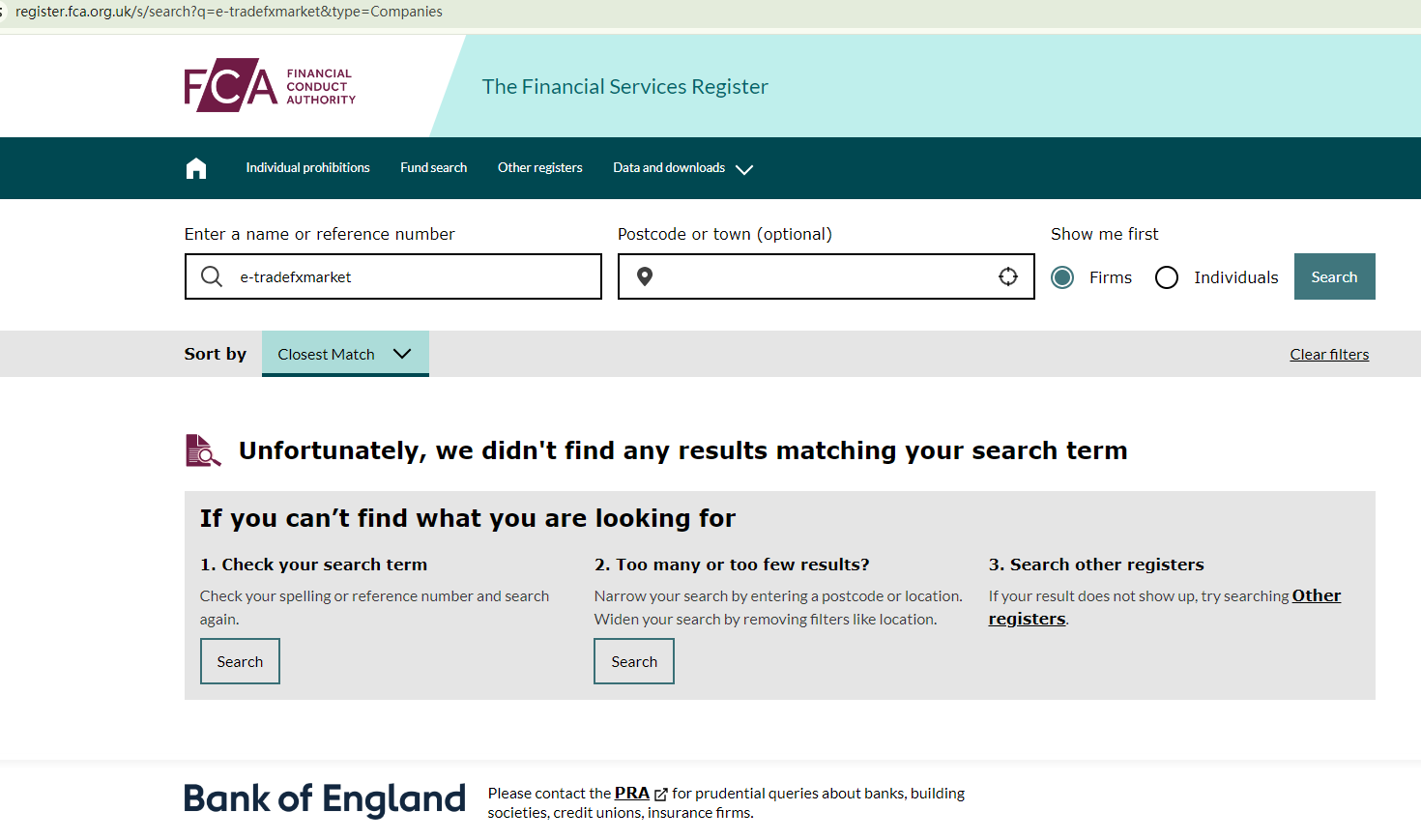This screenshot has height=840, width=1421.
Task: Use current location crosshair icon
Action: [1008, 277]
